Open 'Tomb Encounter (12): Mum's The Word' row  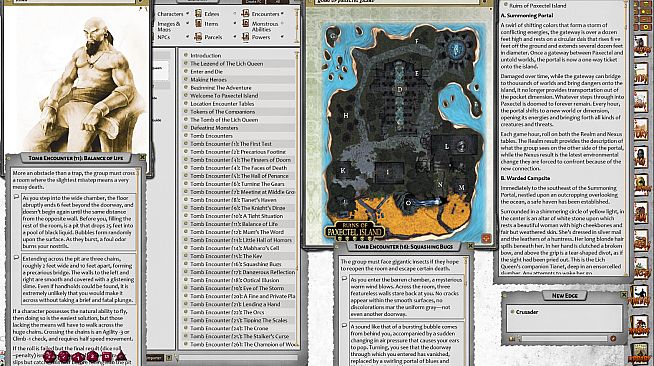[x=240, y=232]
